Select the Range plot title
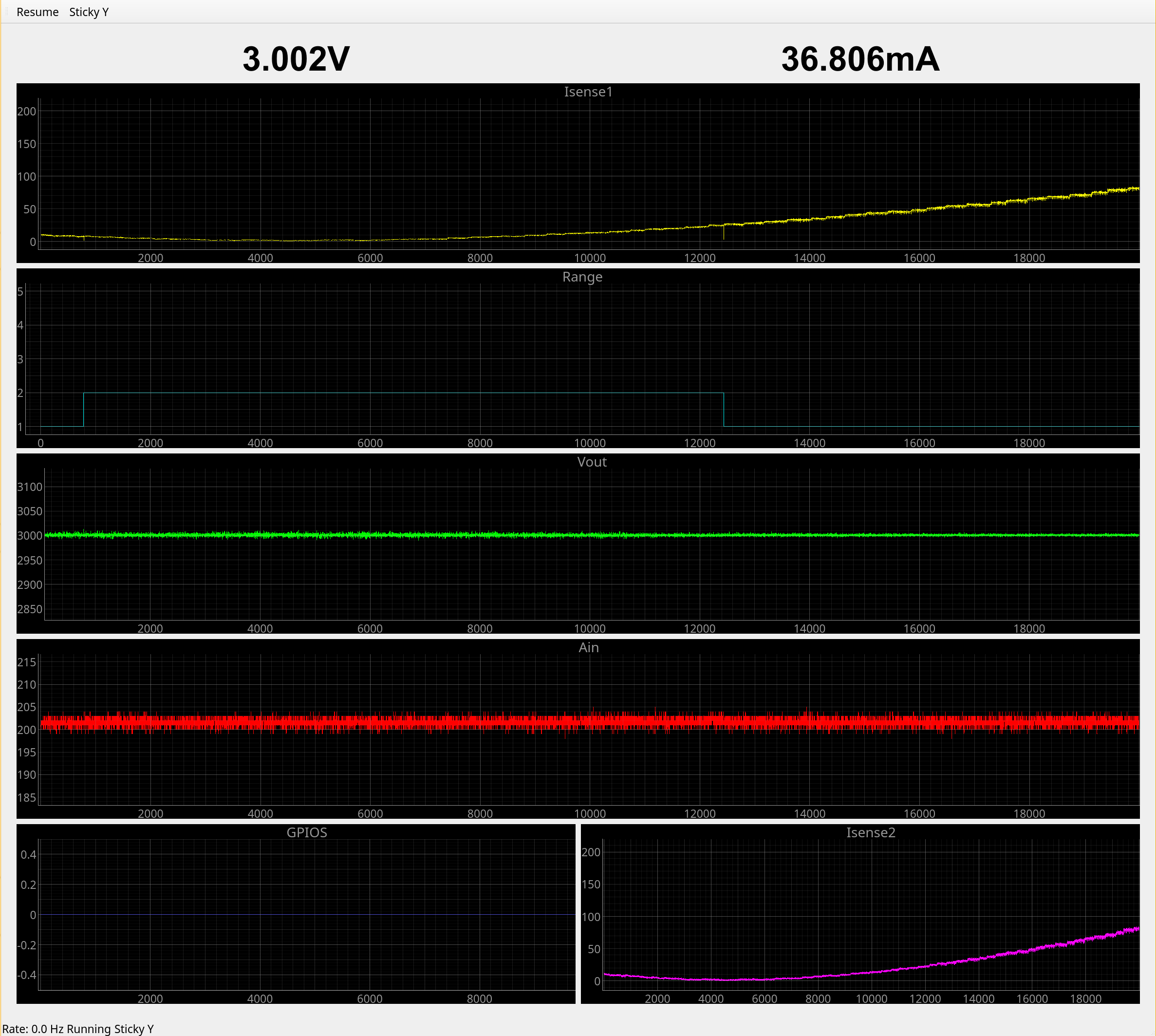 coord(582,277)
